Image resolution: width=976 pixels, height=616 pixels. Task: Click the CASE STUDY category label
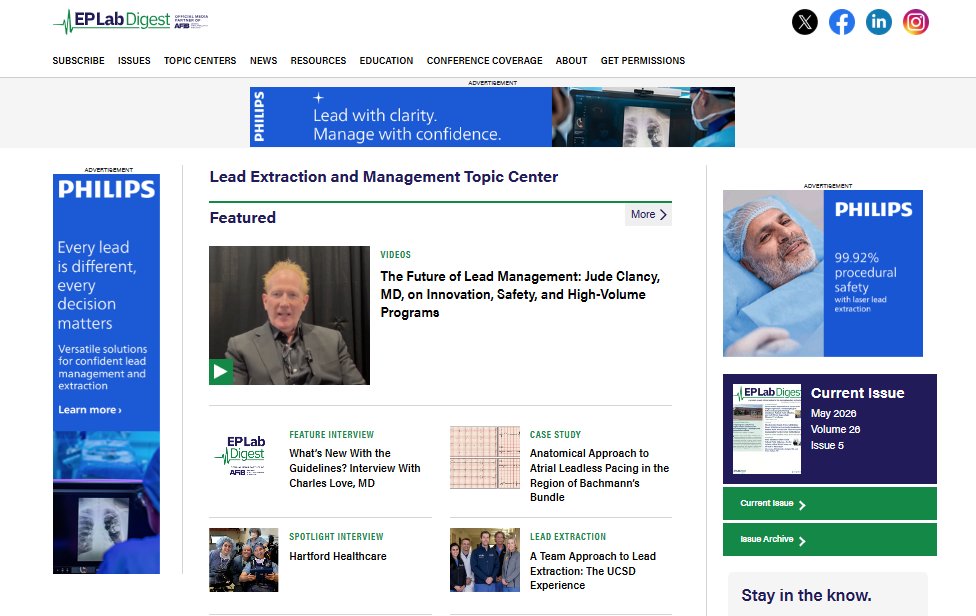point(555,434)
